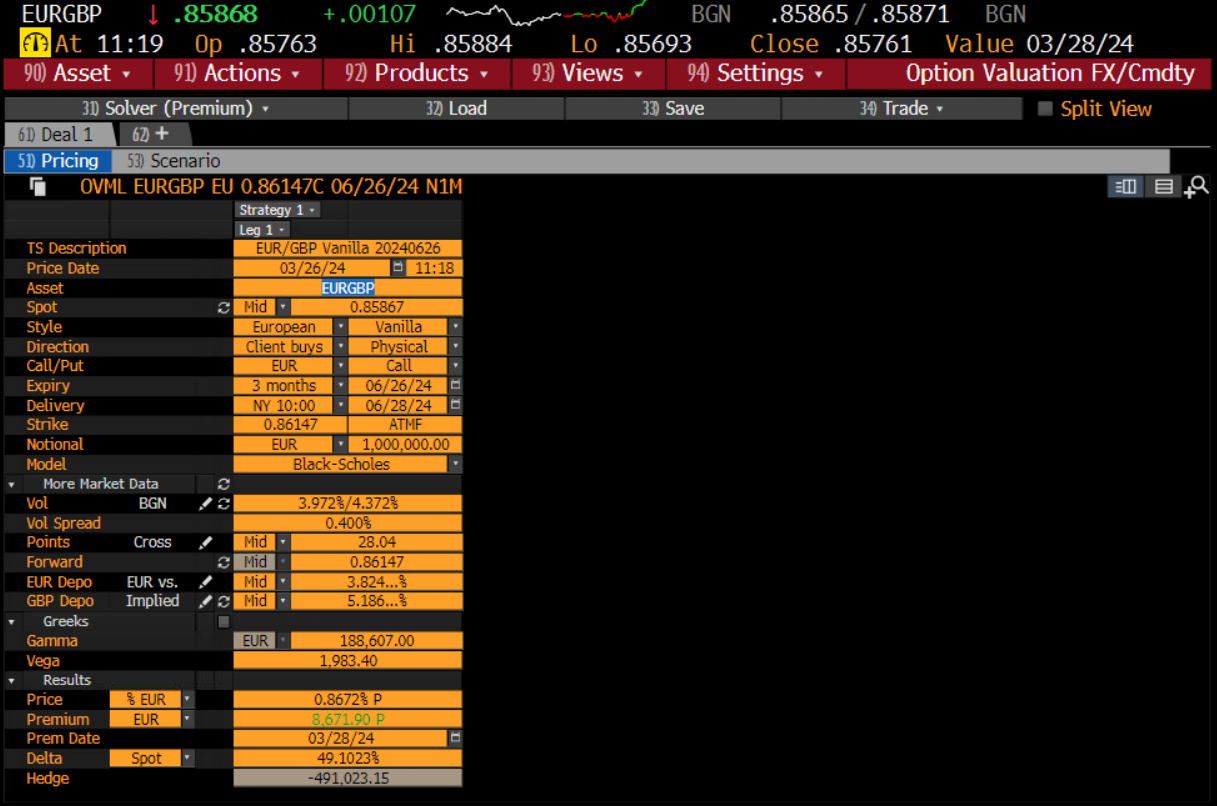
Task: Click the Save button
Action: pos(673,109)
